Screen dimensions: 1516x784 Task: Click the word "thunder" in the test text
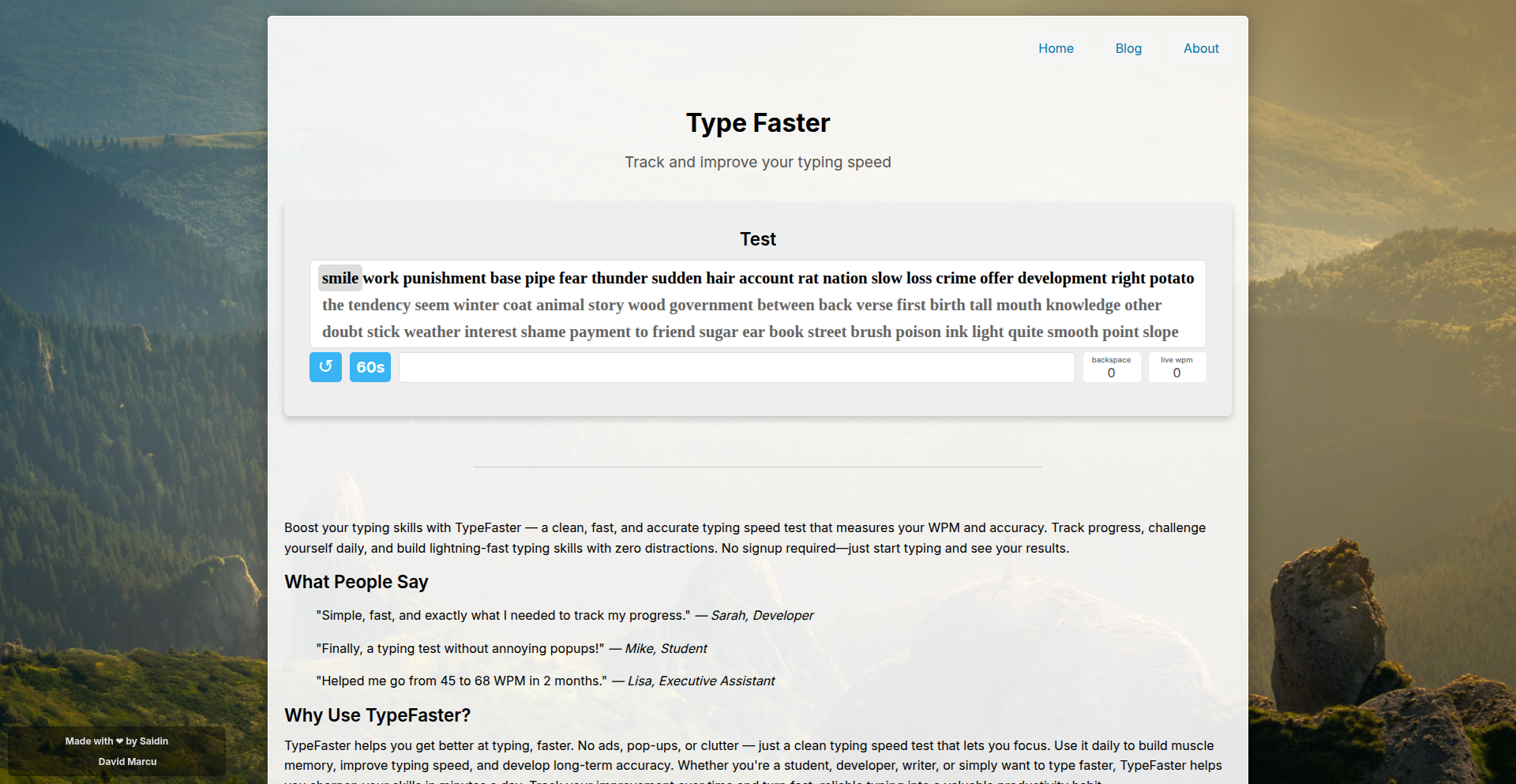click(x=620, y=278)
